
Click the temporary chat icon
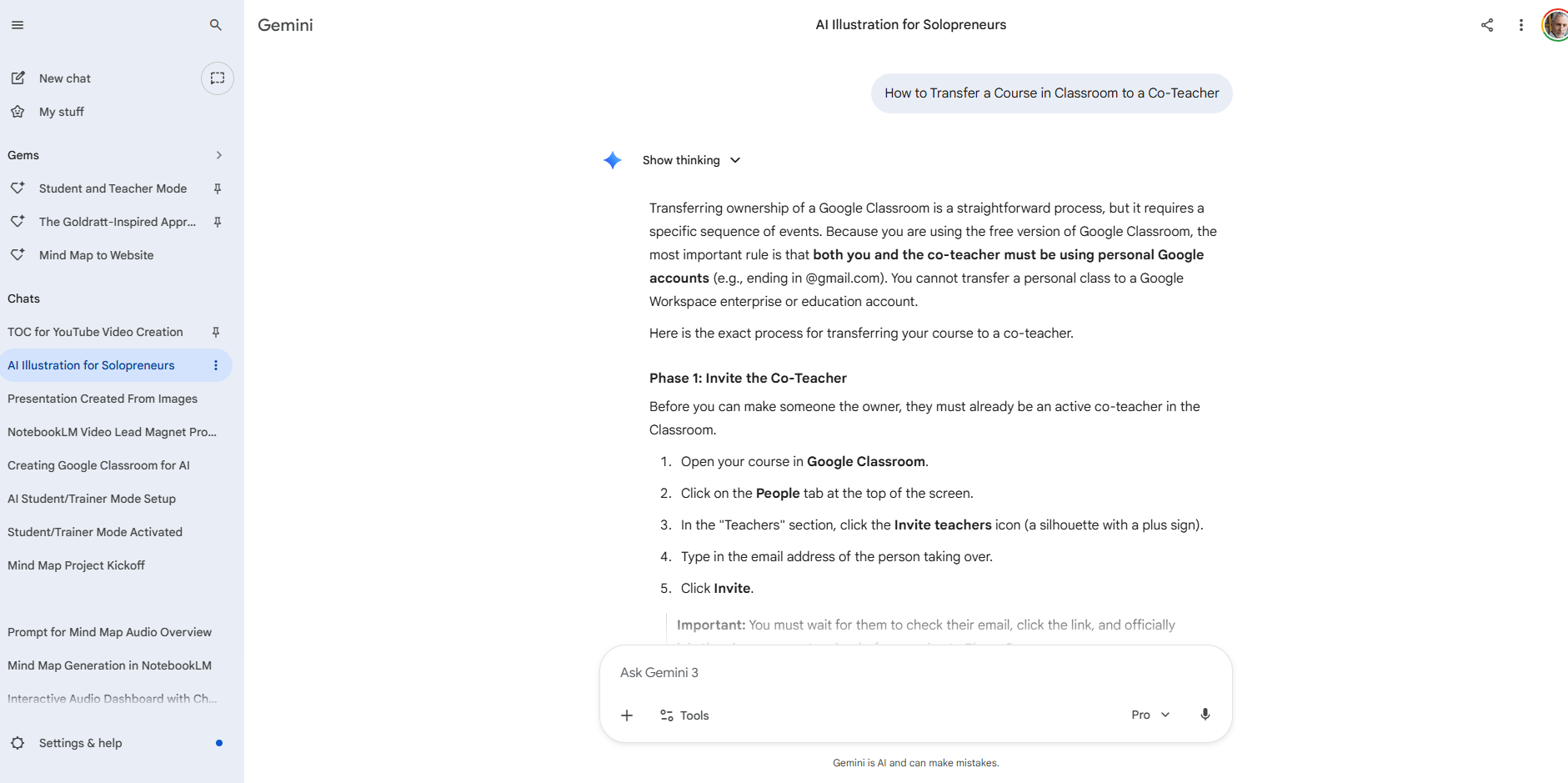pyautogui.click(x=218, y=78)
